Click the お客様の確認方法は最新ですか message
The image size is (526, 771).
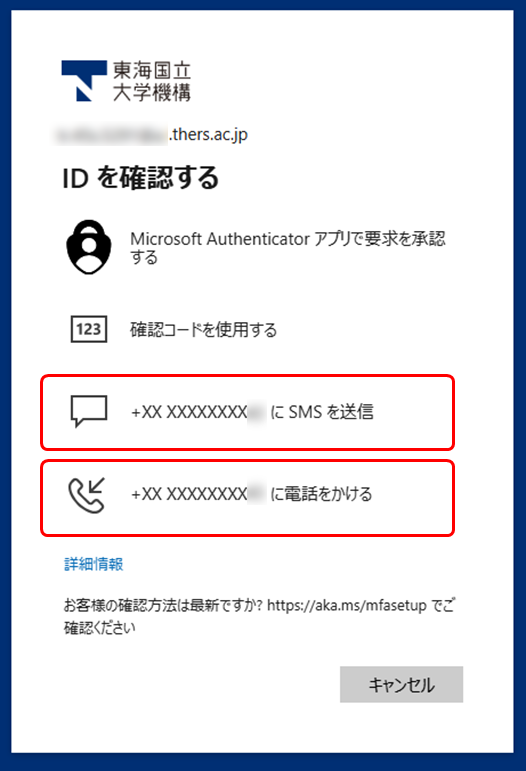pyautogui.click(x=260, y=616)
